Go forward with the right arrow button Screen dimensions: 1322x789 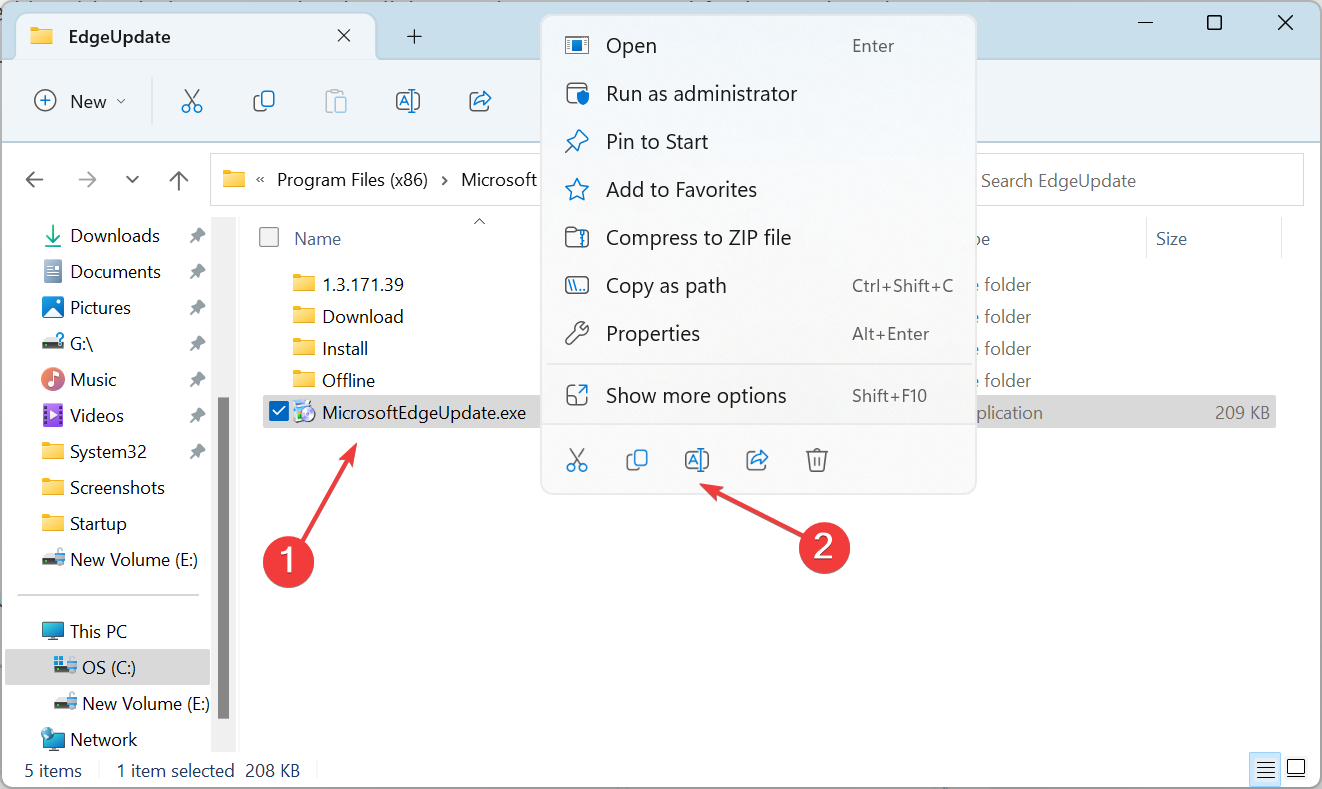[x=87, y=180]
